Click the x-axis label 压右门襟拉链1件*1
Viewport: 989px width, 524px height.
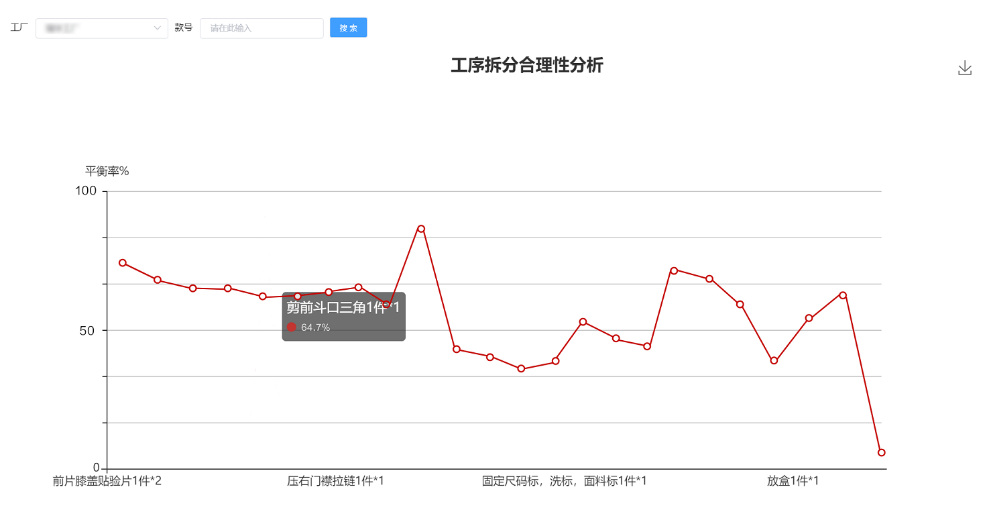[x=335, y=481]
